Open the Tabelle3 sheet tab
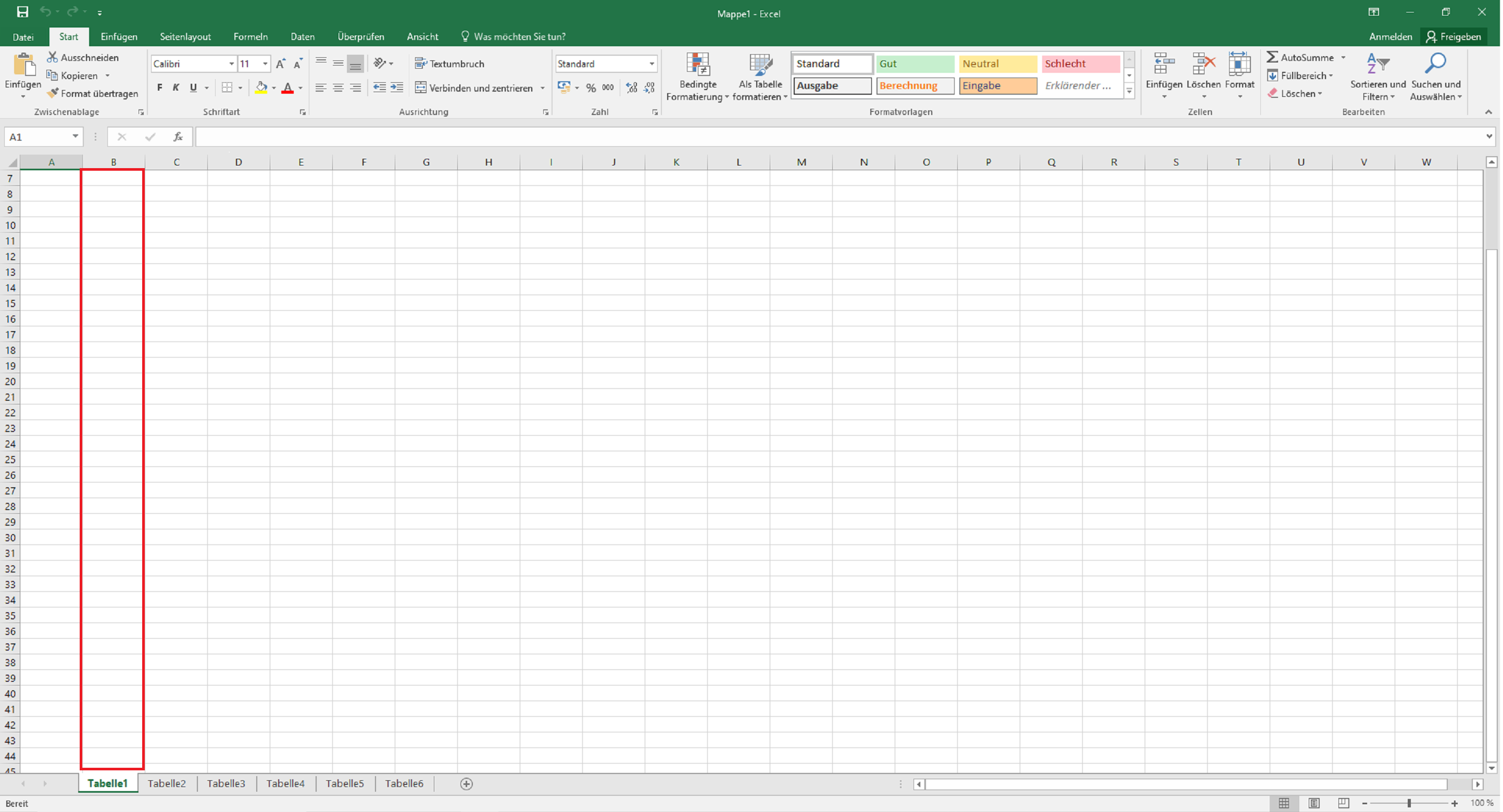This screenshot has height=812, width=1503. coord(227,783)
